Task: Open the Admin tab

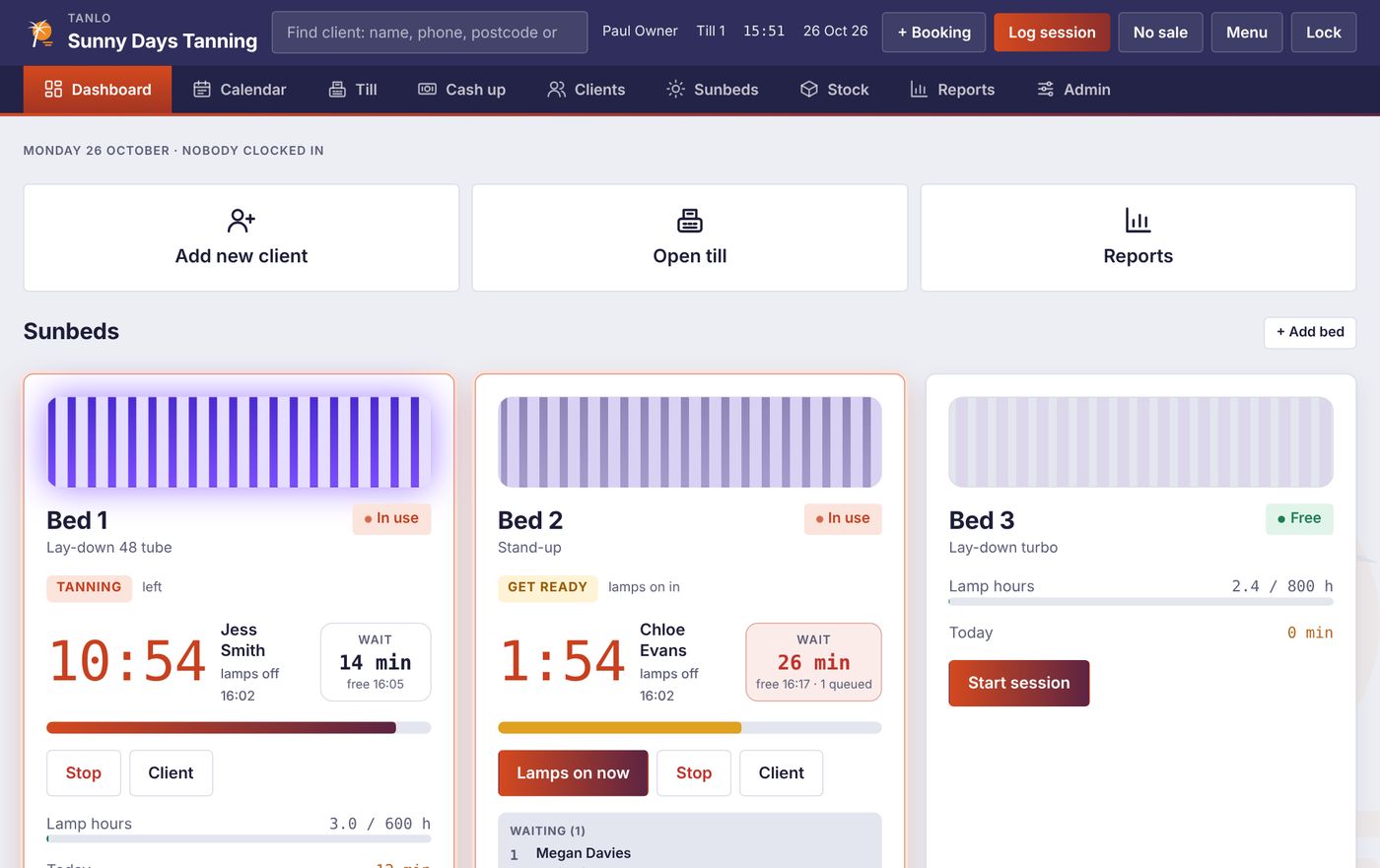Action: point(1073,90)
